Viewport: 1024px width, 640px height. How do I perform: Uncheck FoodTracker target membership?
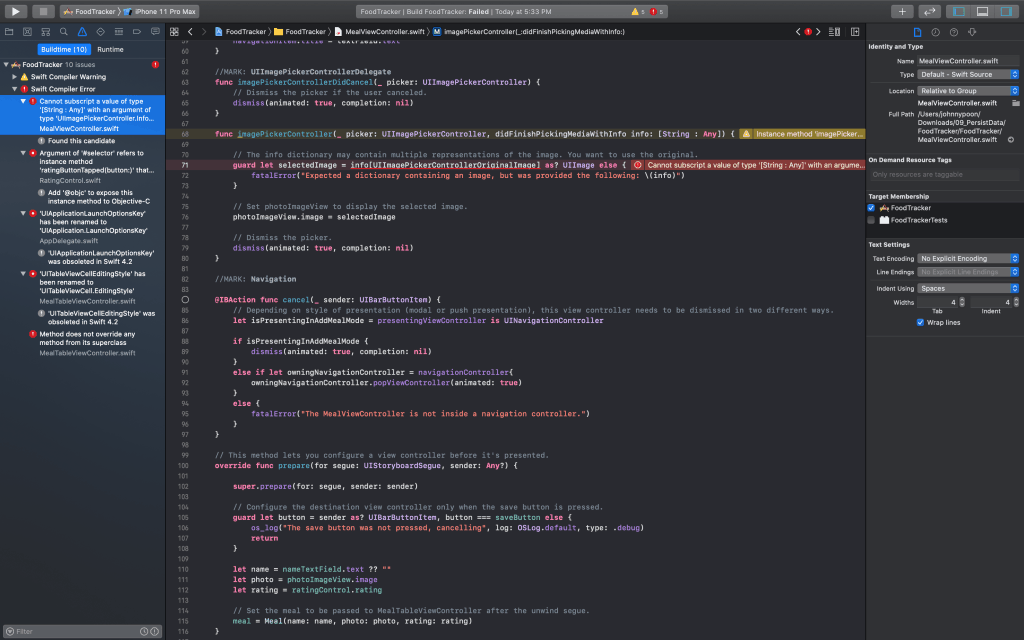point(871,208)
